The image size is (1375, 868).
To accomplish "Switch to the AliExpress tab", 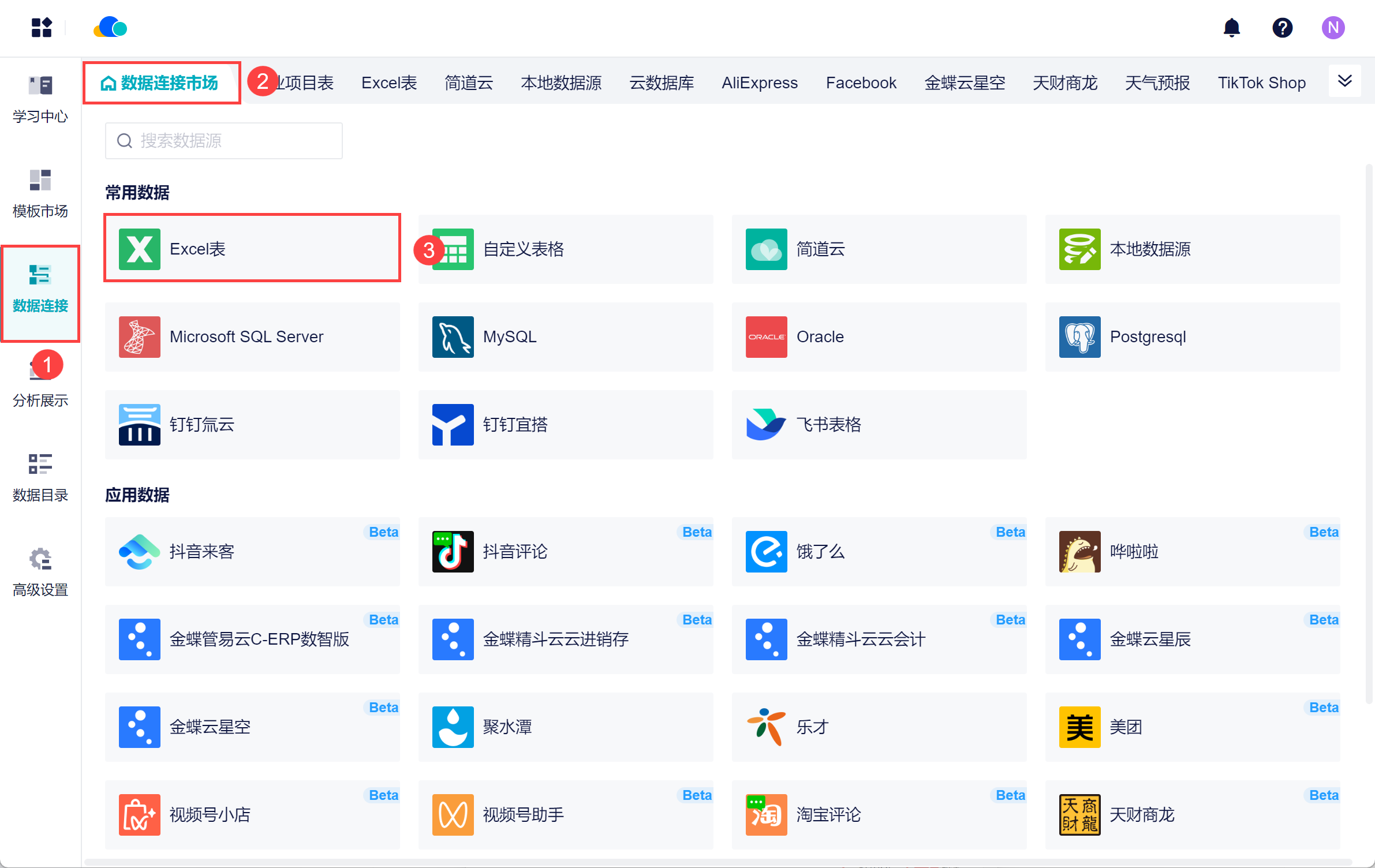I will [x=760, y=83].
